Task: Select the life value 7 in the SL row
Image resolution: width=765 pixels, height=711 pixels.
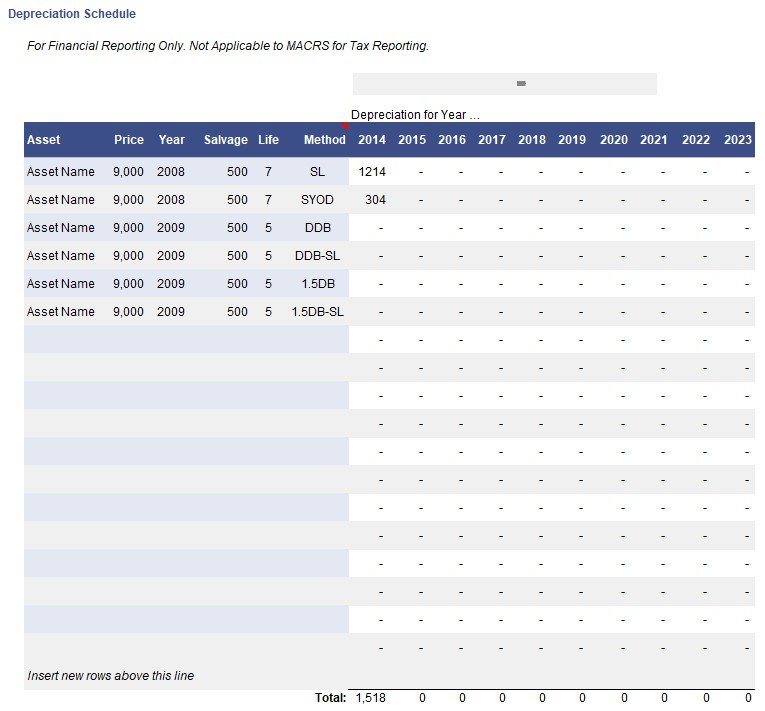Action: pyautogui.click(x=268, y=172)
